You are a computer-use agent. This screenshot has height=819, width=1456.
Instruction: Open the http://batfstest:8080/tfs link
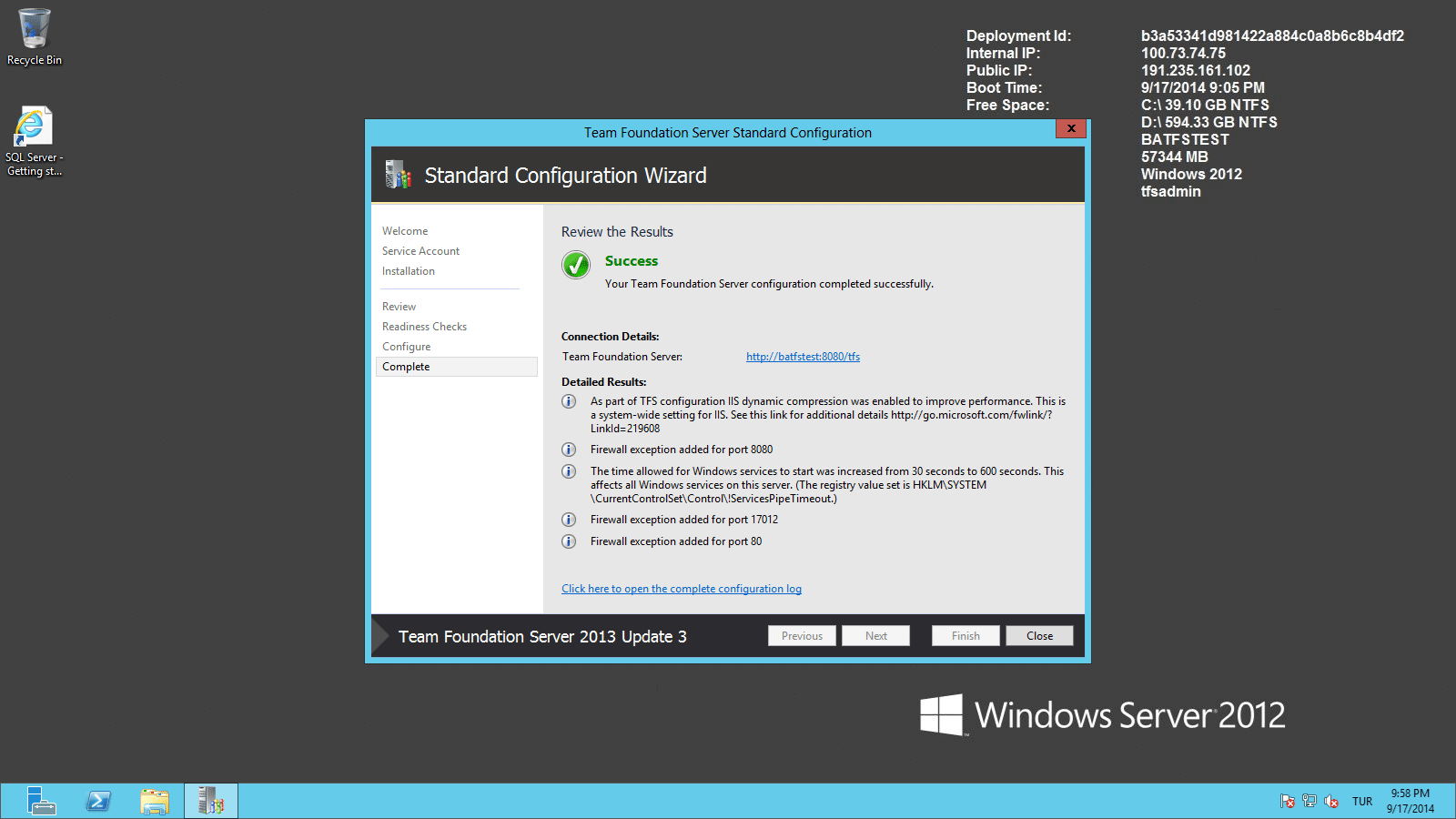(802, 356)
